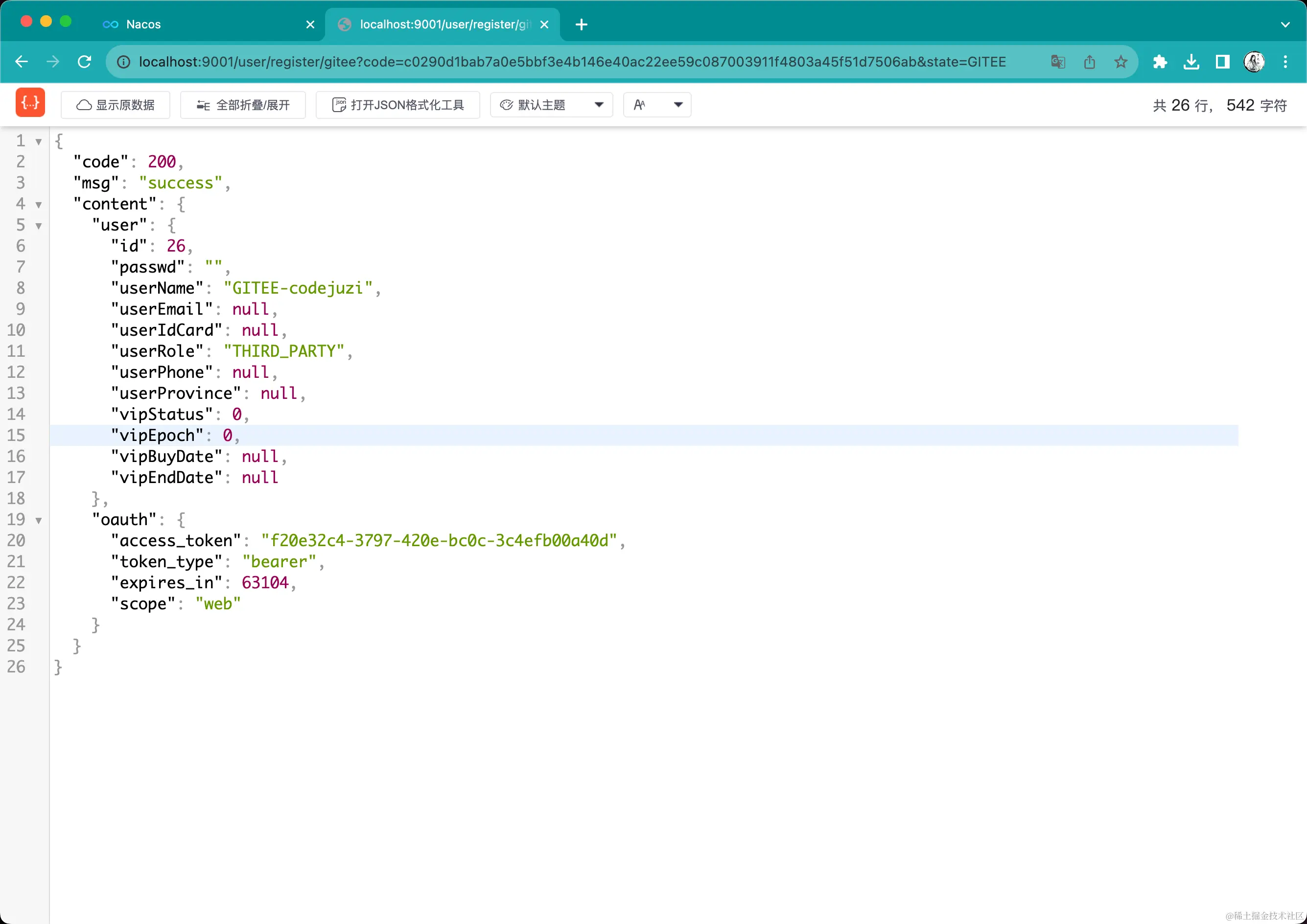Click the address bar URL field

[569, 62]
